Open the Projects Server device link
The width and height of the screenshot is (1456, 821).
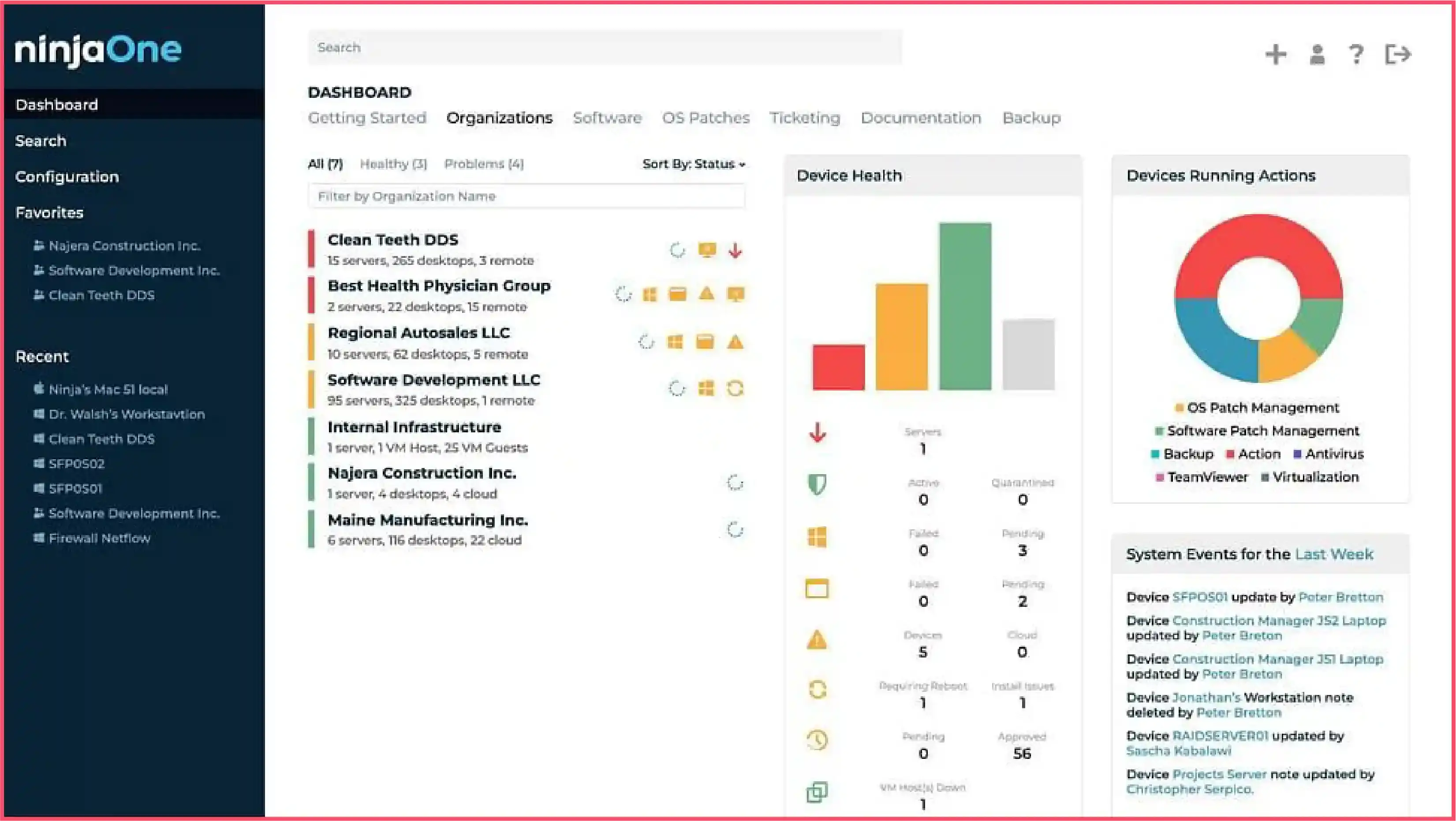[x=1219, y=774]
